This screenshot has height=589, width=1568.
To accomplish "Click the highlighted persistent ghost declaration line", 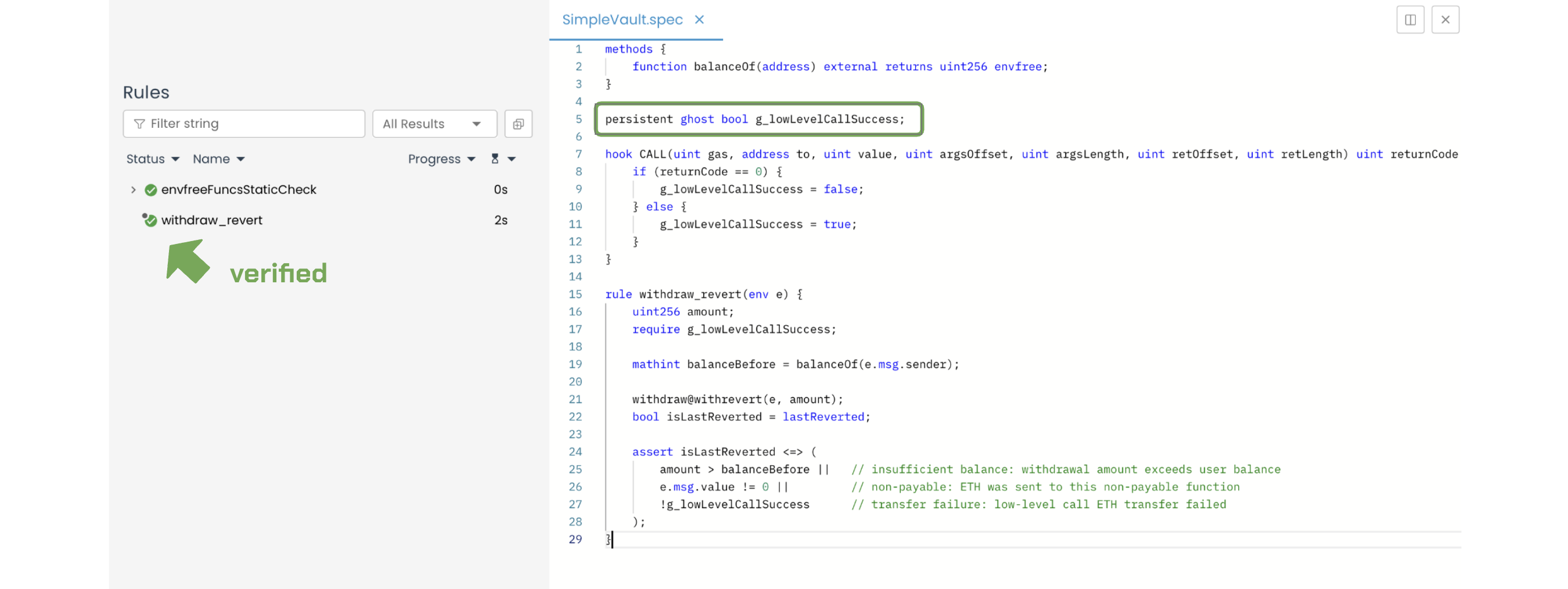I will tap(754, 120).
